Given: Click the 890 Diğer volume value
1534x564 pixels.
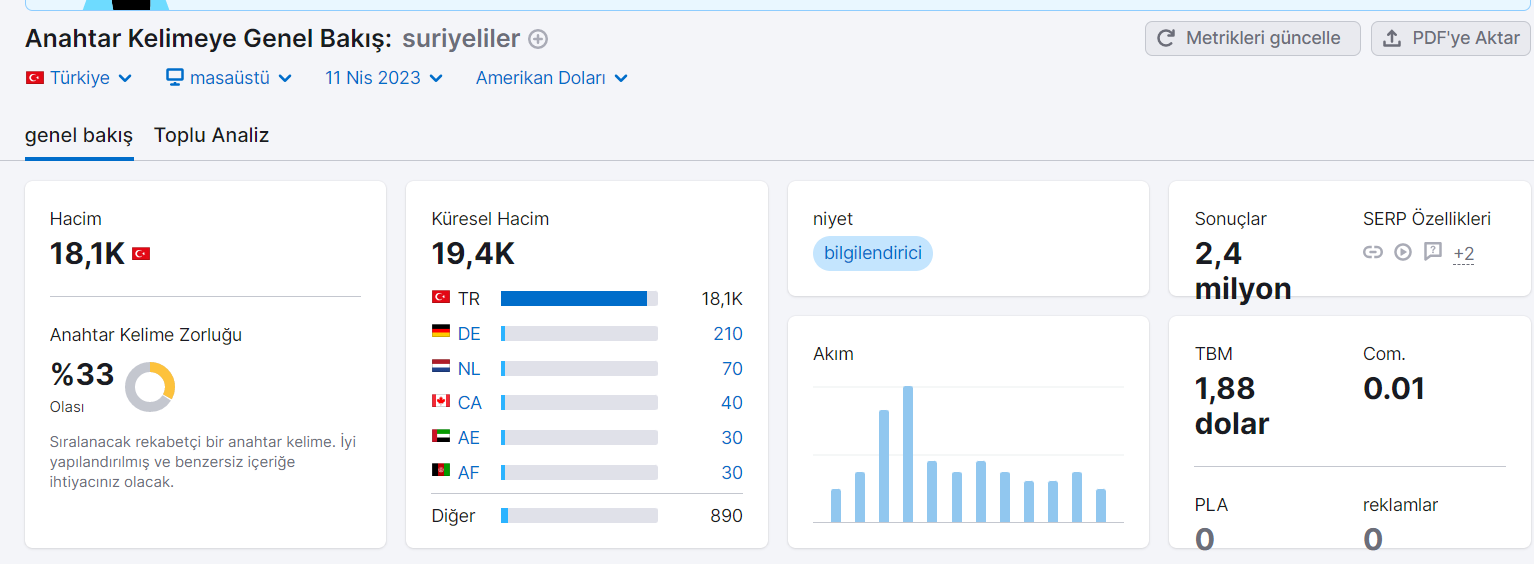Looking at the screenshot, I should 726,516.
